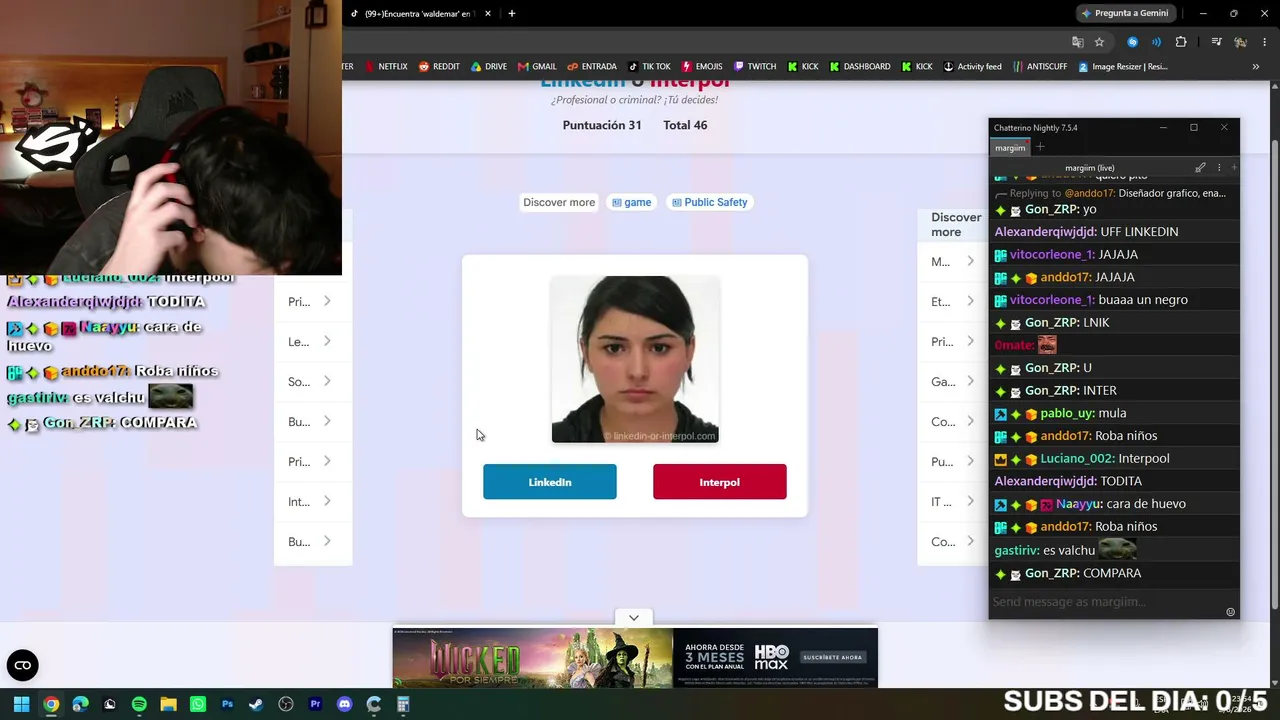
Task: Open the emote picker in Chatterino
Action: pos(1231,612)
